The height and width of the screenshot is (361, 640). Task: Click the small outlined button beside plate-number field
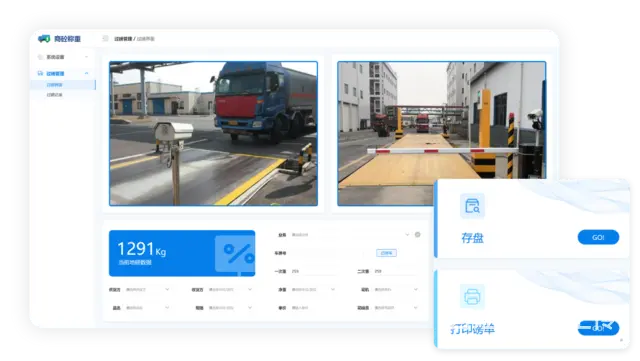(x=386, y=253)
